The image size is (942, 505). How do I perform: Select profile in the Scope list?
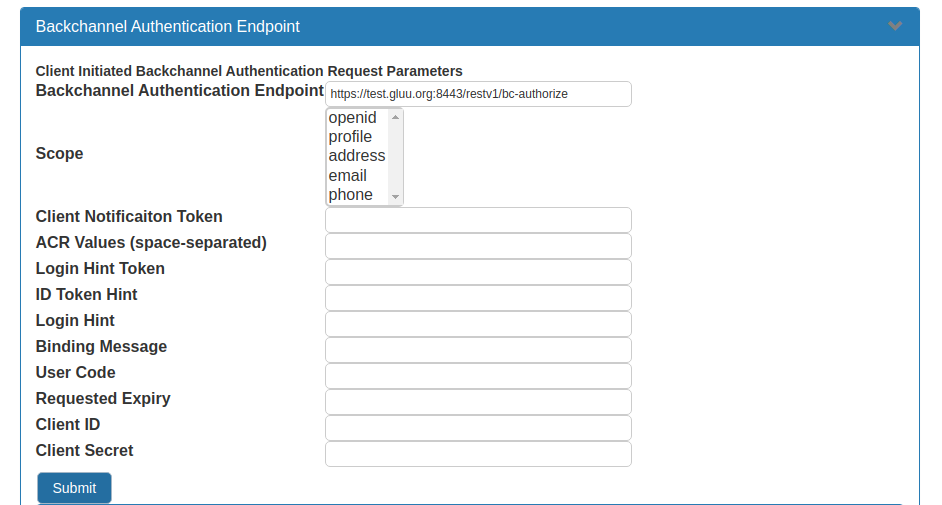coord(351,137)
